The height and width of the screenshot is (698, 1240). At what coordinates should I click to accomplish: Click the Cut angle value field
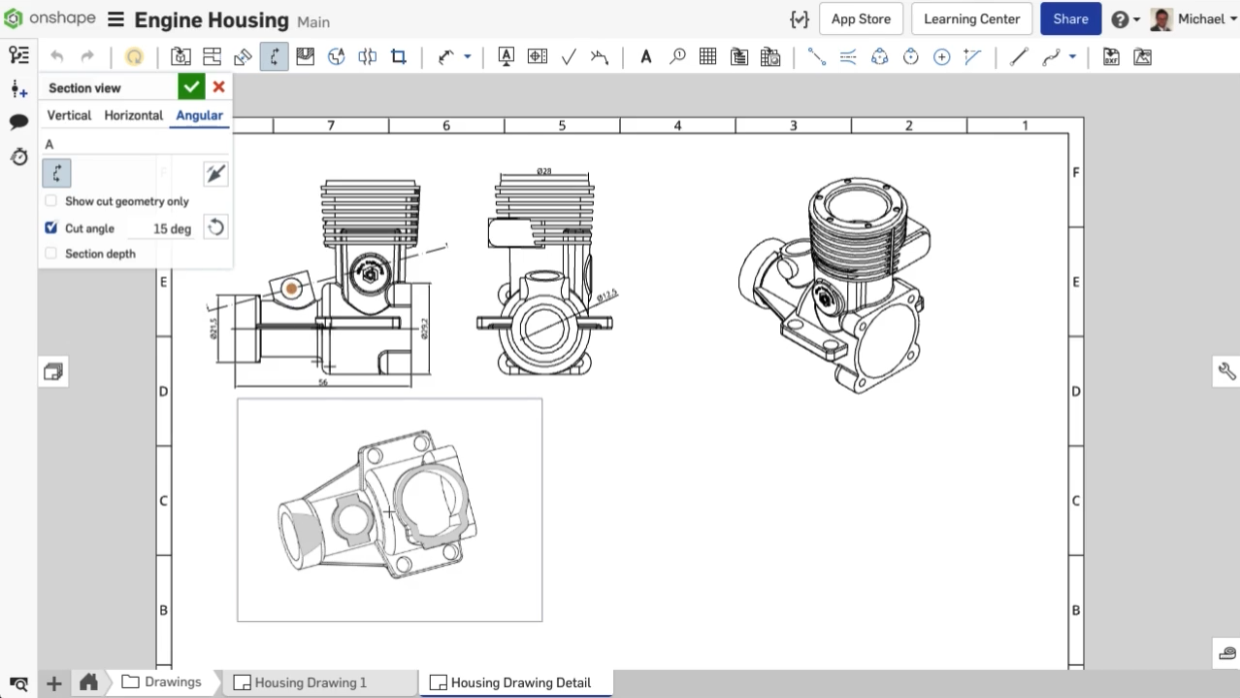tap(164, 229)
